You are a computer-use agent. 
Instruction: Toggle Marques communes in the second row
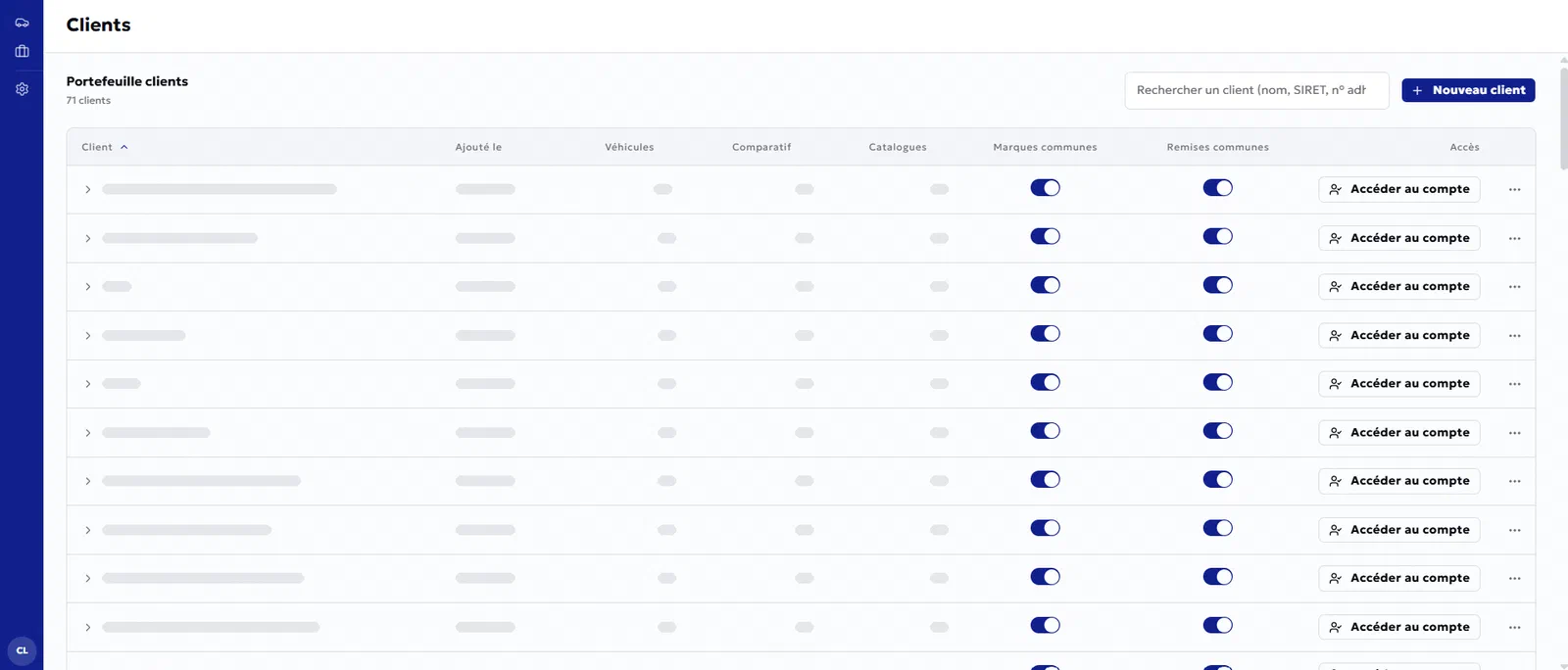[x=1045, y=236]
